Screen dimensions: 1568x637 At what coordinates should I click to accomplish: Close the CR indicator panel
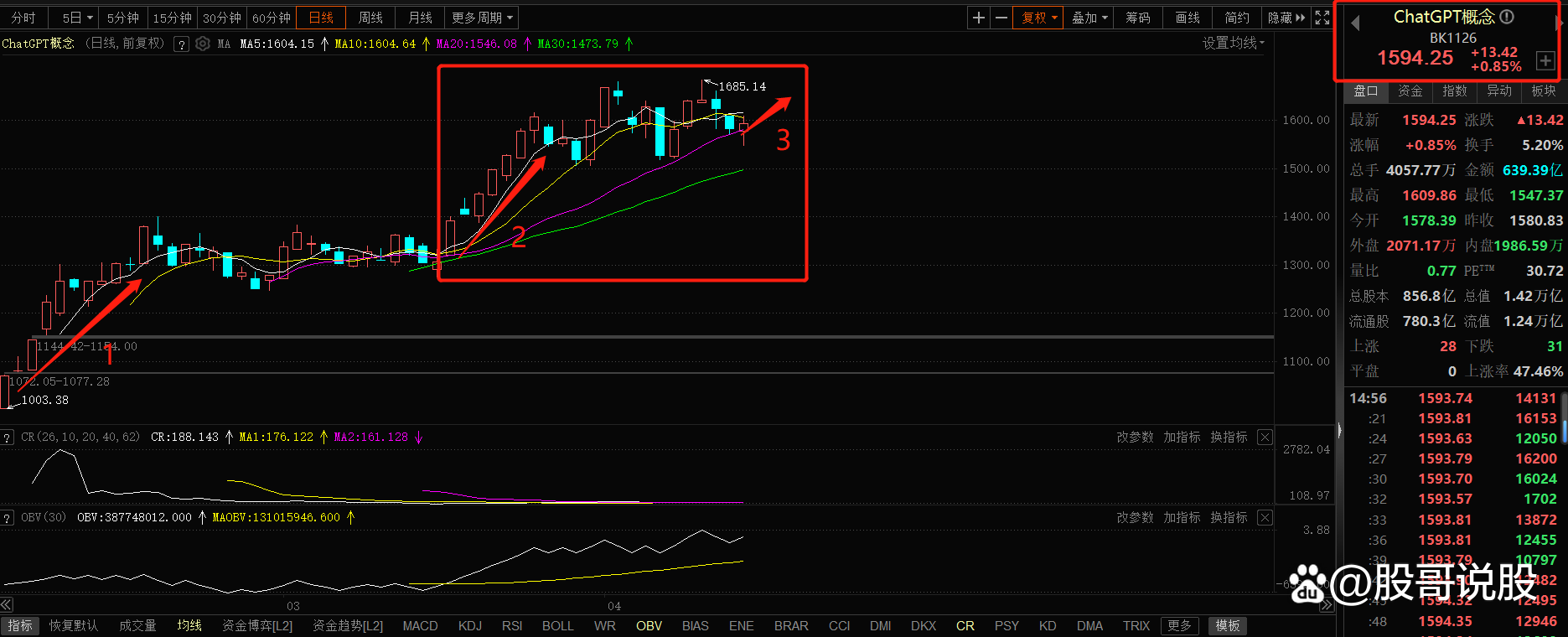1265,438
